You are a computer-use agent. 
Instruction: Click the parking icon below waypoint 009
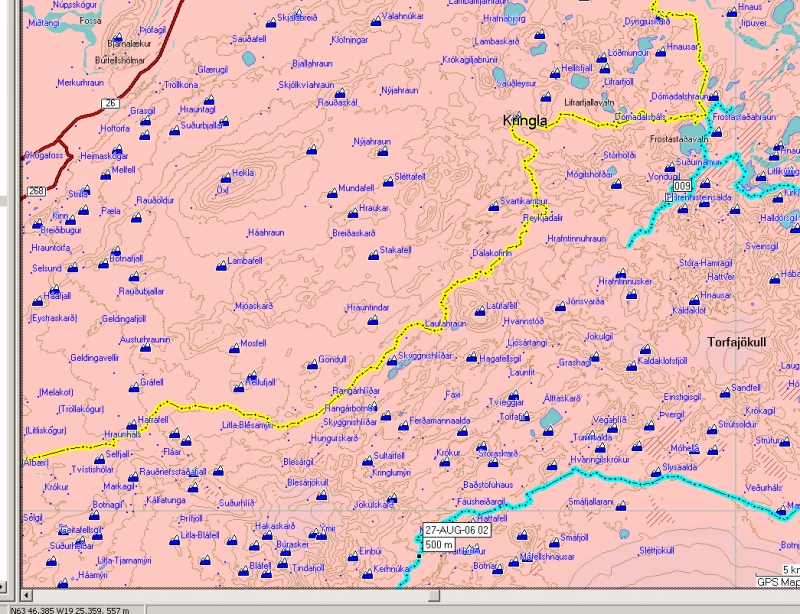coord(669,197)
